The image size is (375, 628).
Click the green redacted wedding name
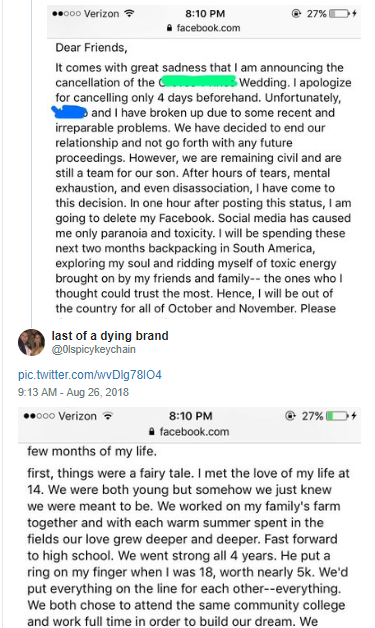coord(198,81)
